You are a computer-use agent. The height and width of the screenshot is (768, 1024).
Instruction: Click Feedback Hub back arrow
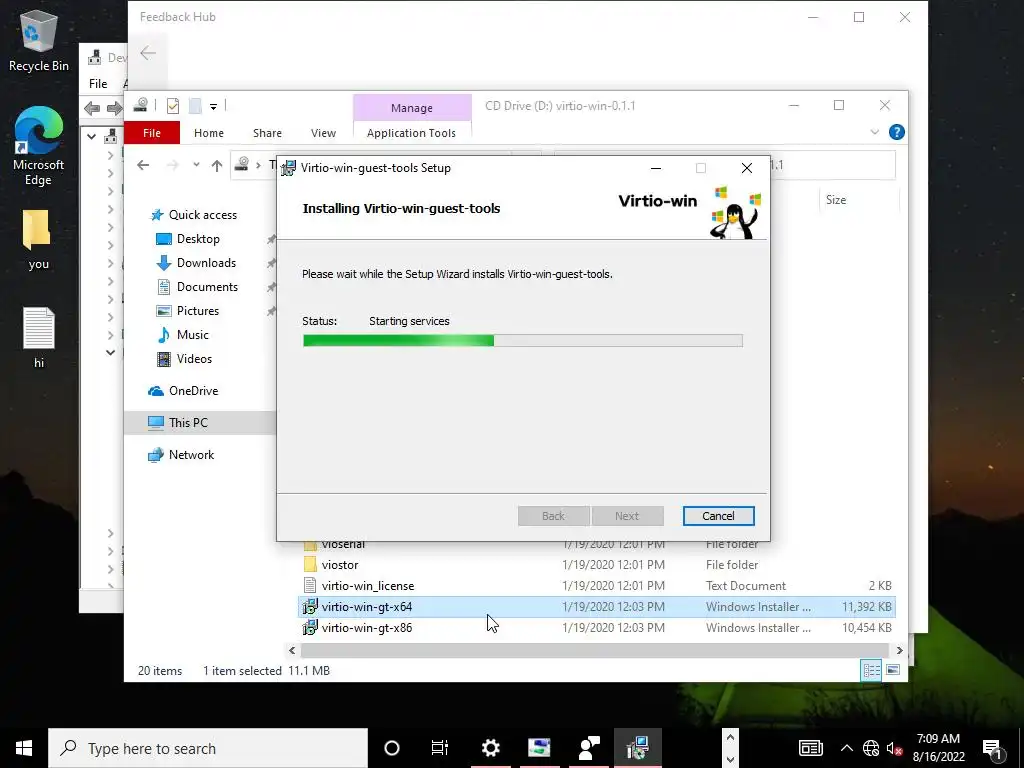[x=148, y=53]
